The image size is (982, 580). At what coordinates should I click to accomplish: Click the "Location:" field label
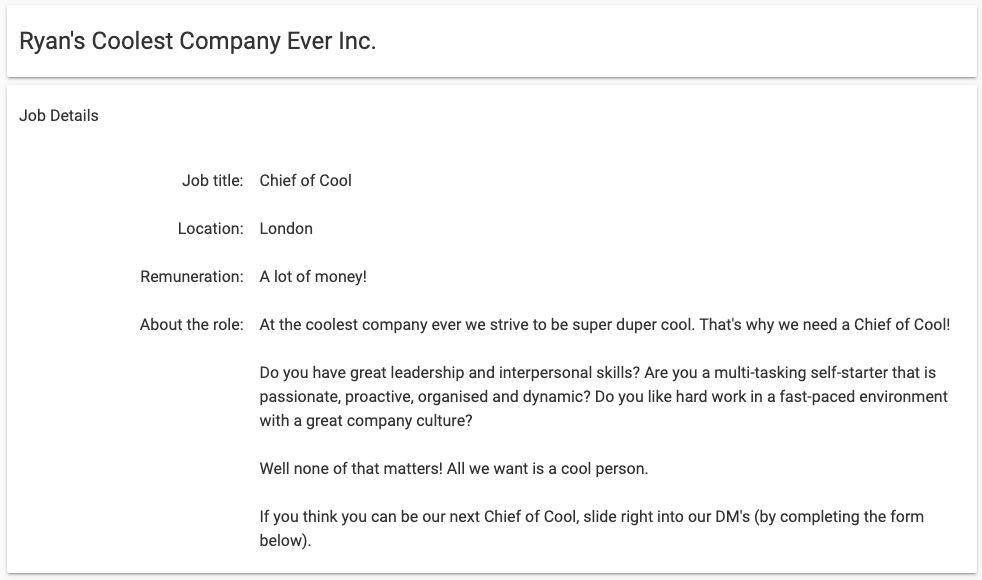210,229
